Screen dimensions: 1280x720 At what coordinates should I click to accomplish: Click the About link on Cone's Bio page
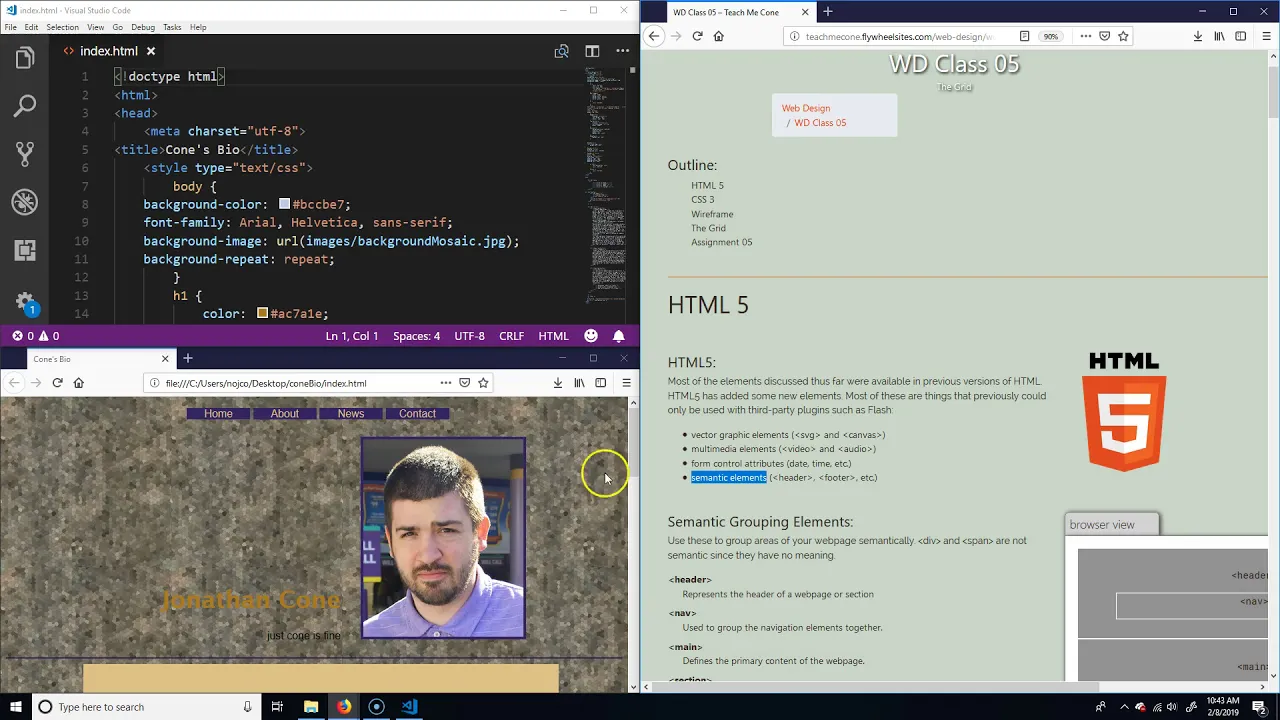click(284, 413)
